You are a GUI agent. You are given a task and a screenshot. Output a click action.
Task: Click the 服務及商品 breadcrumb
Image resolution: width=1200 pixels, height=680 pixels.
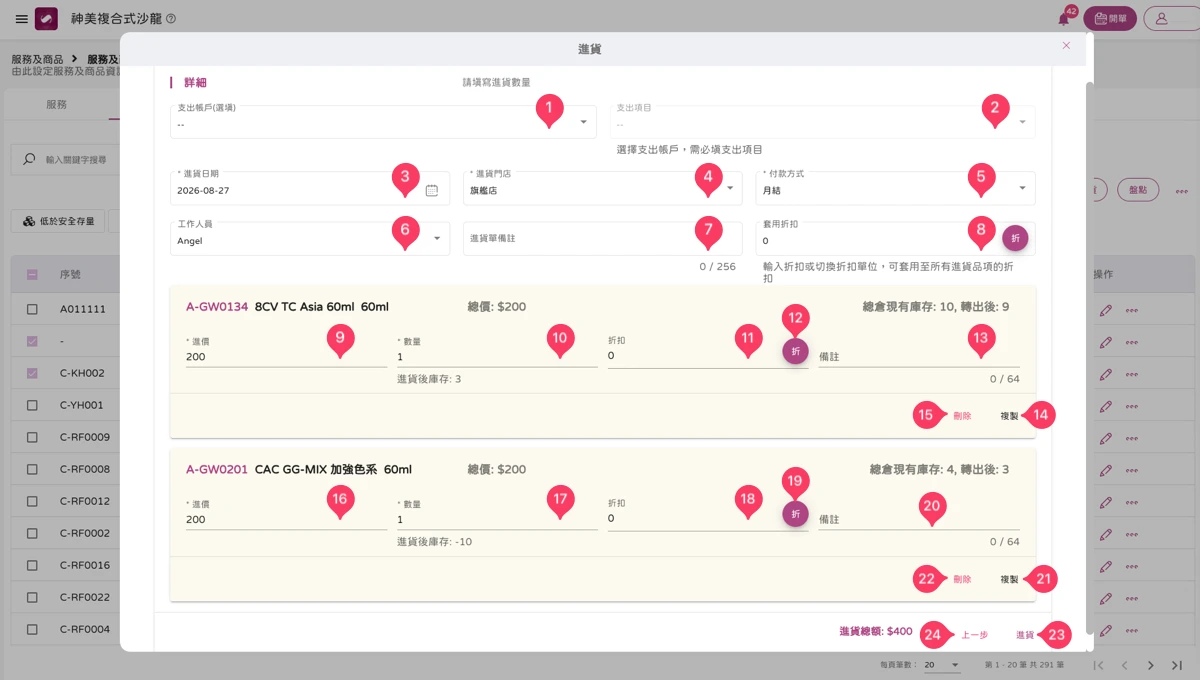[37, 60]
